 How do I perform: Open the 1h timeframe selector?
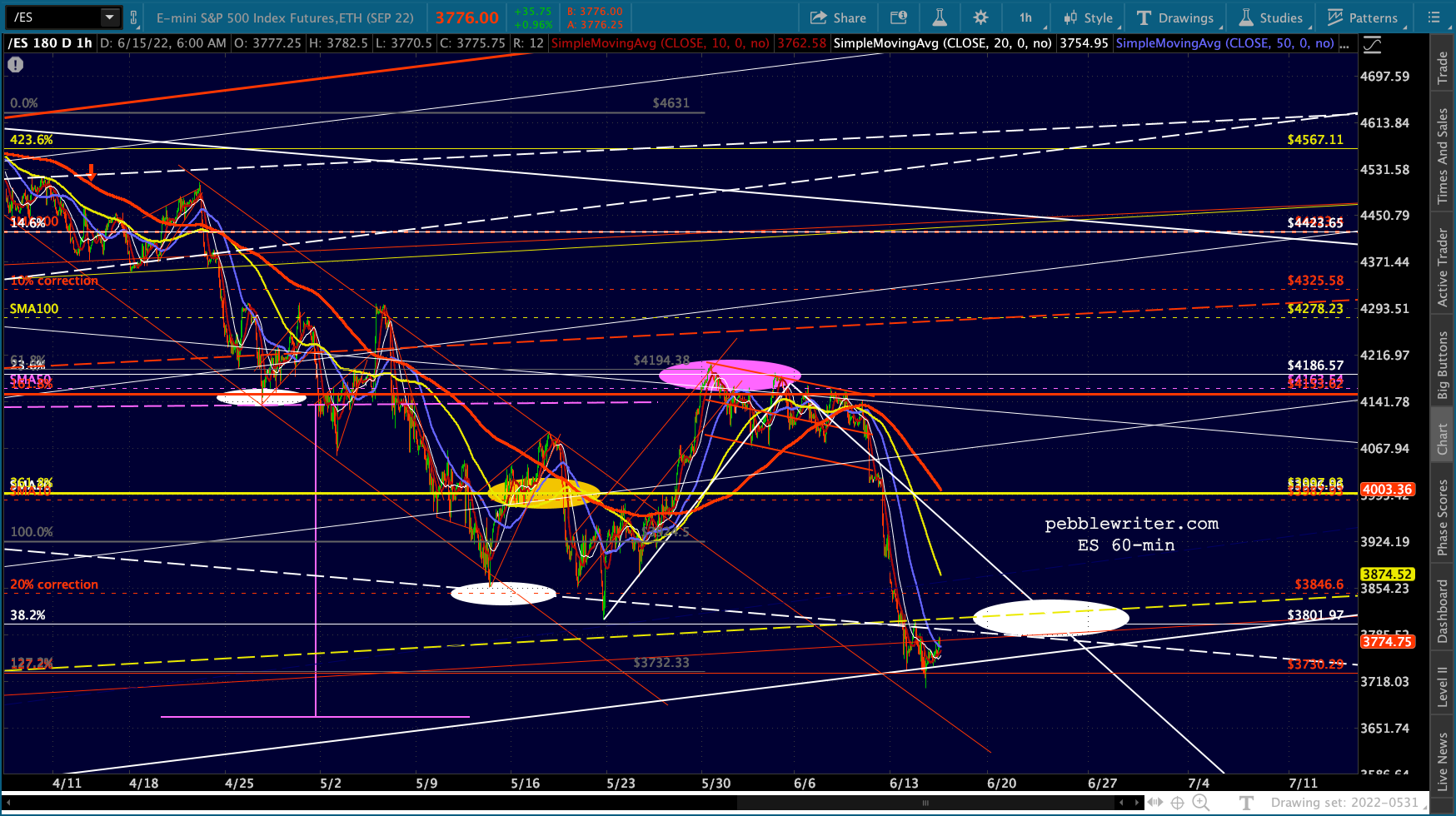1026,17
